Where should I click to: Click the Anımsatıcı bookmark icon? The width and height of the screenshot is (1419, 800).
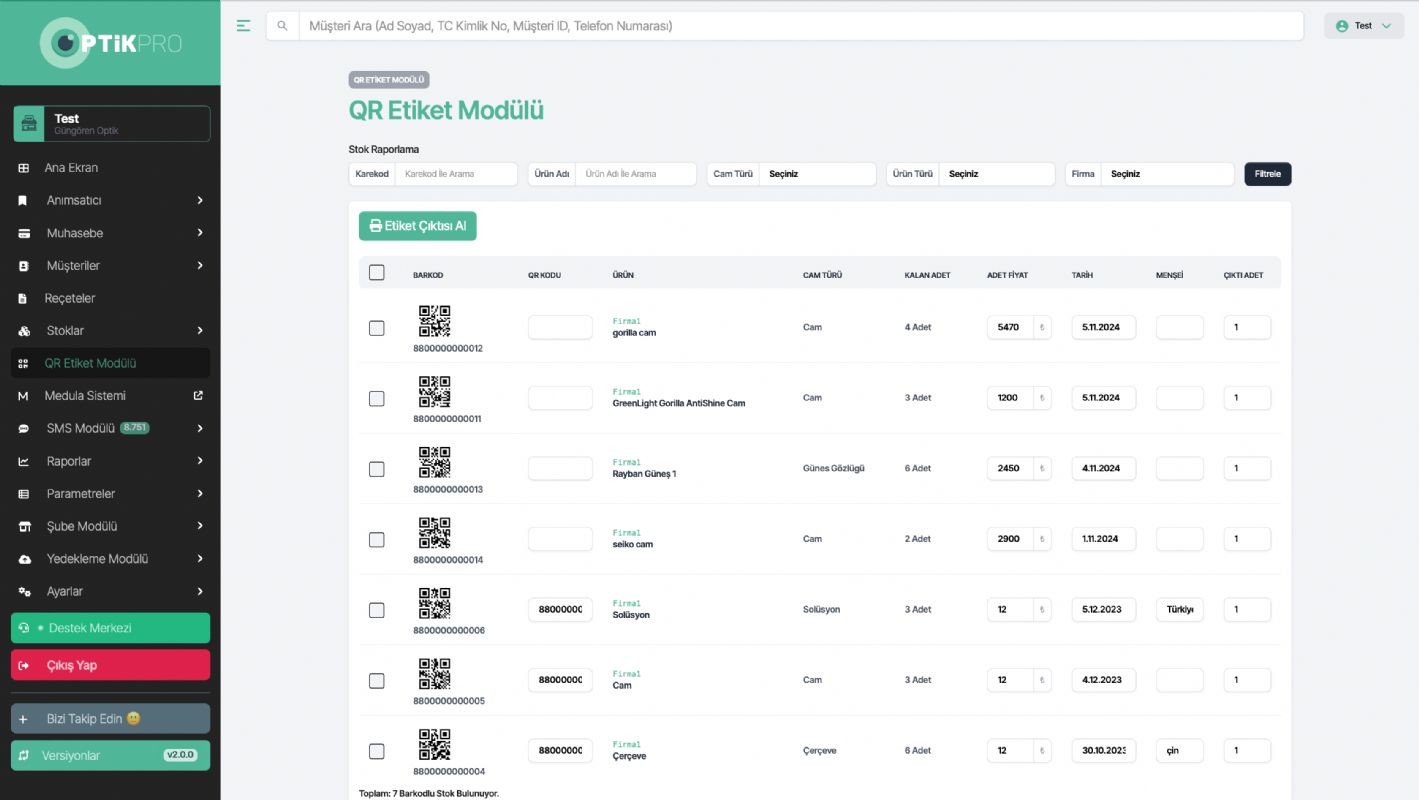[x=24, y=201]
